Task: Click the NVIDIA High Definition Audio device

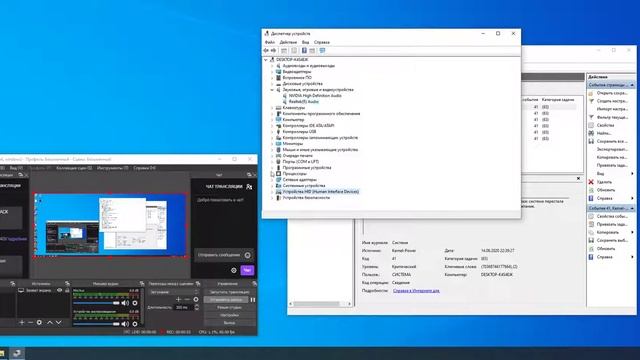Action: (x=315, y=96)
